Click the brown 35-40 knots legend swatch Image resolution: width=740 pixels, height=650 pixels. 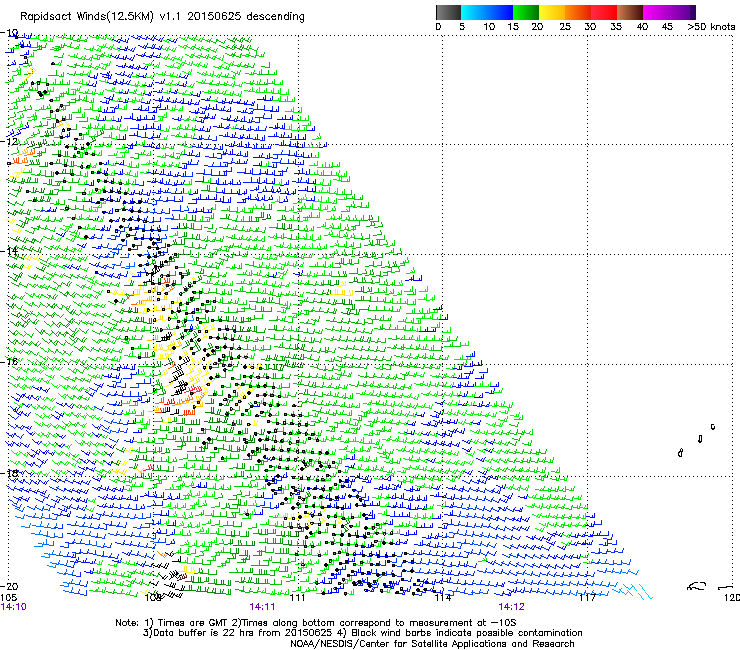pyautogui.click(x=630, y=12)
